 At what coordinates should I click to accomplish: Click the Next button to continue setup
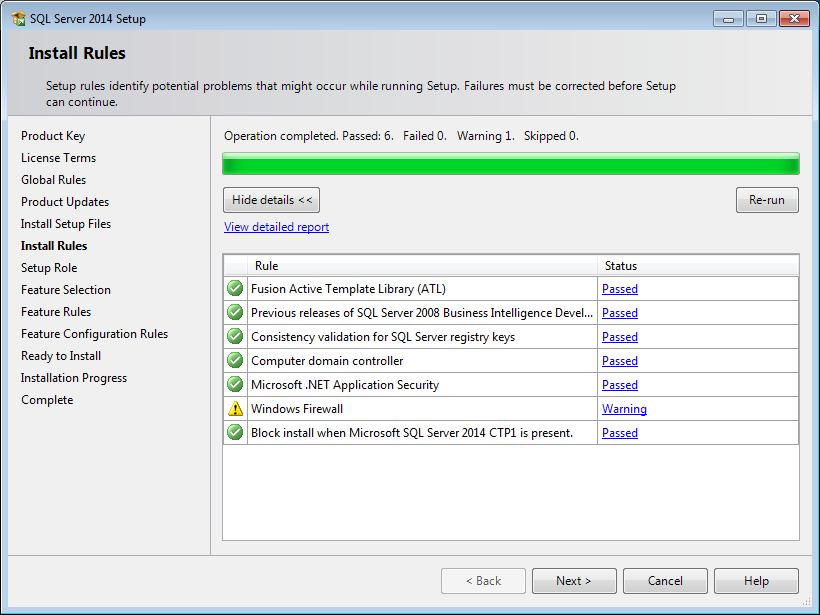click(x=574, y=580)
